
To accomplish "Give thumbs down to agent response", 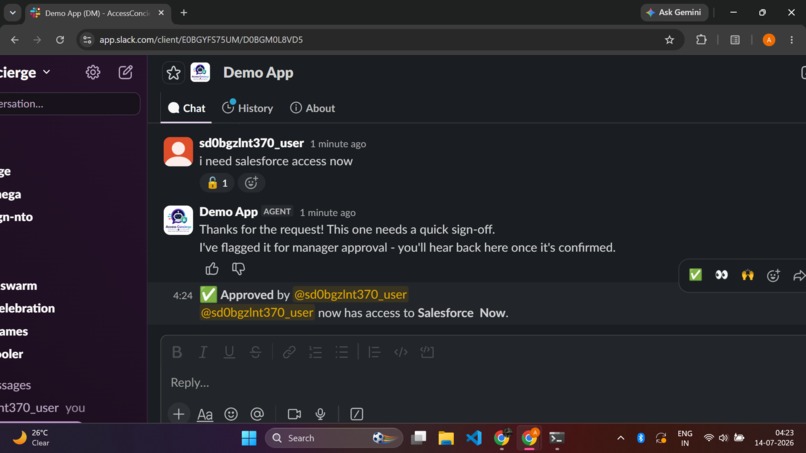I will 238,268.
